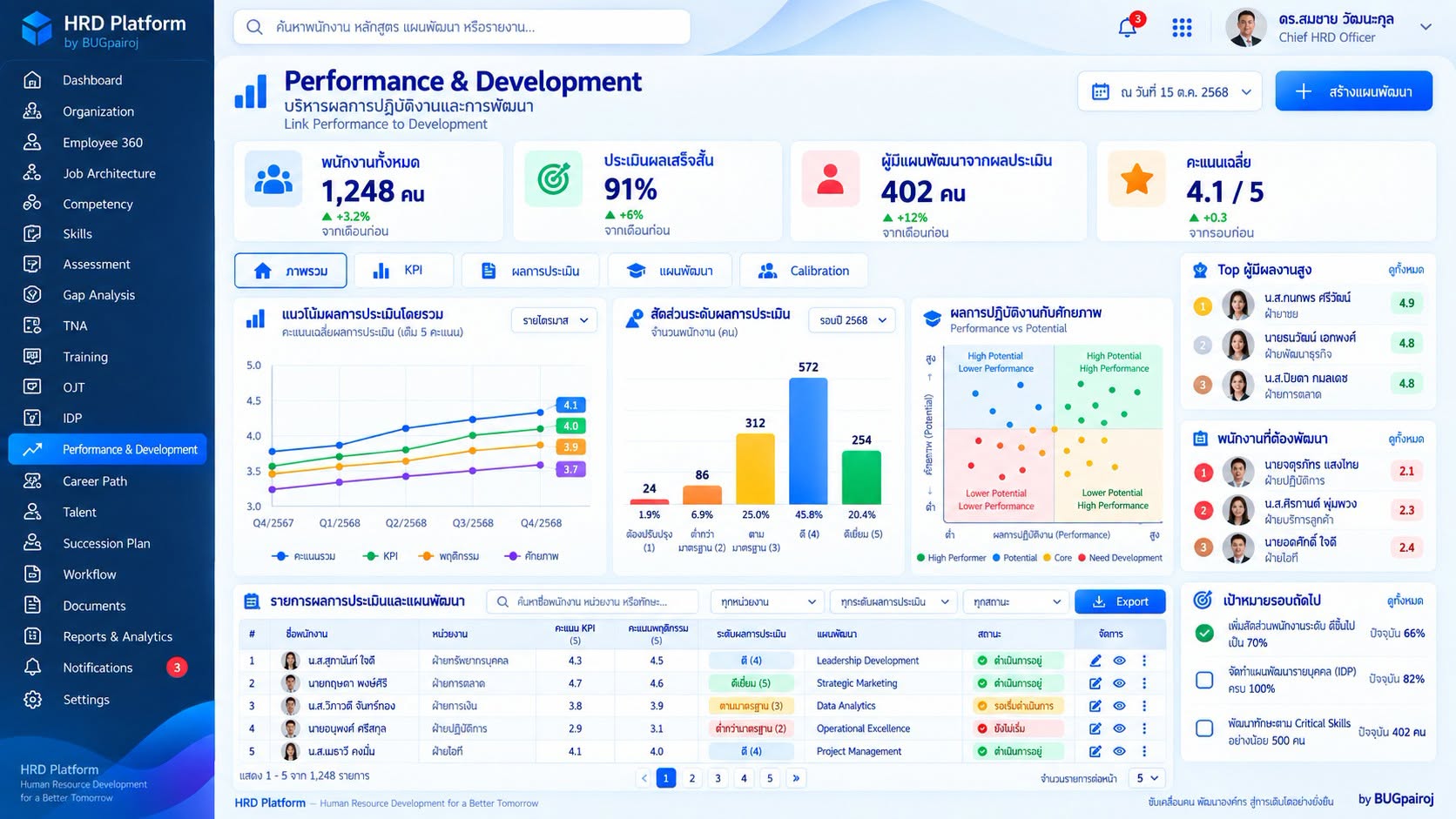
Task: Check the IDP 100% goal checkbox
Action: (1204, 680)
